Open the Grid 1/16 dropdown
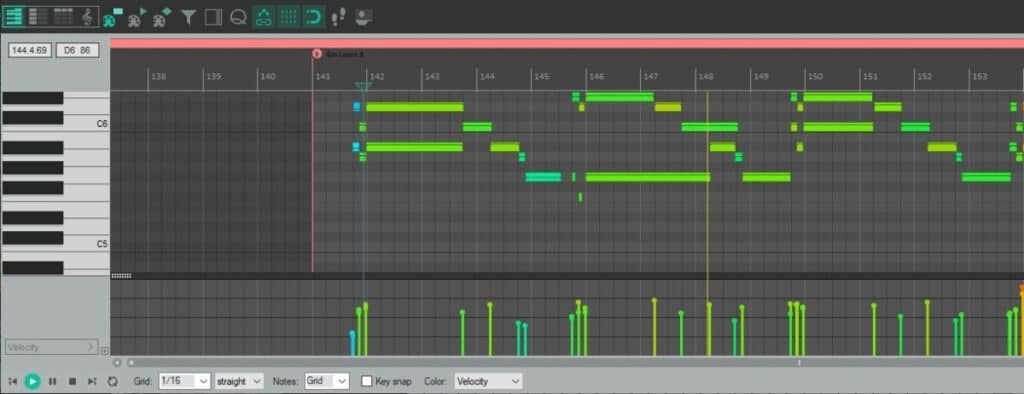Screen dimensions: 1024x394 coord(184,381)
